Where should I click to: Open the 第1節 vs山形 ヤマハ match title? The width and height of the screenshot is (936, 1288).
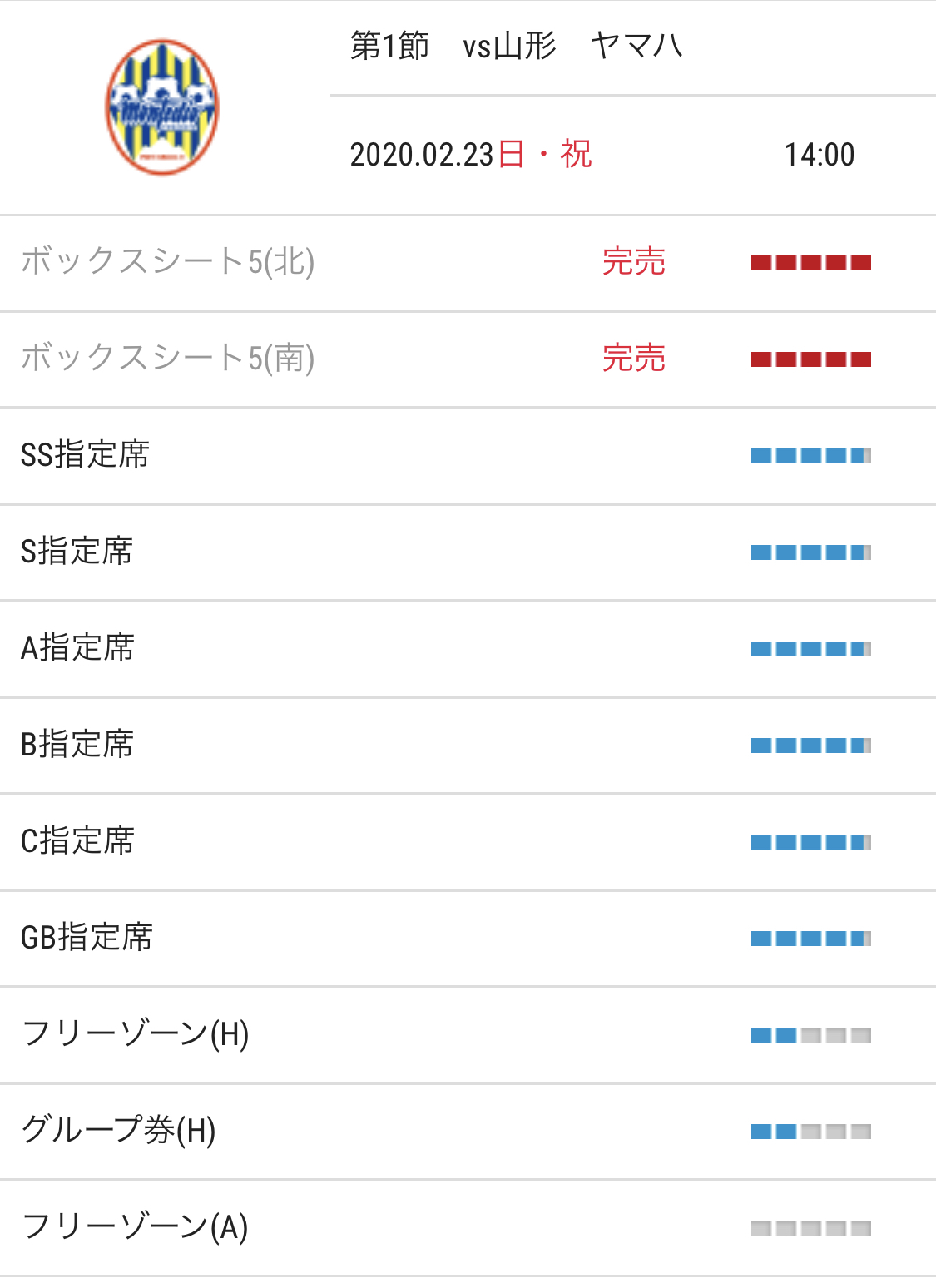click(517, 46)
